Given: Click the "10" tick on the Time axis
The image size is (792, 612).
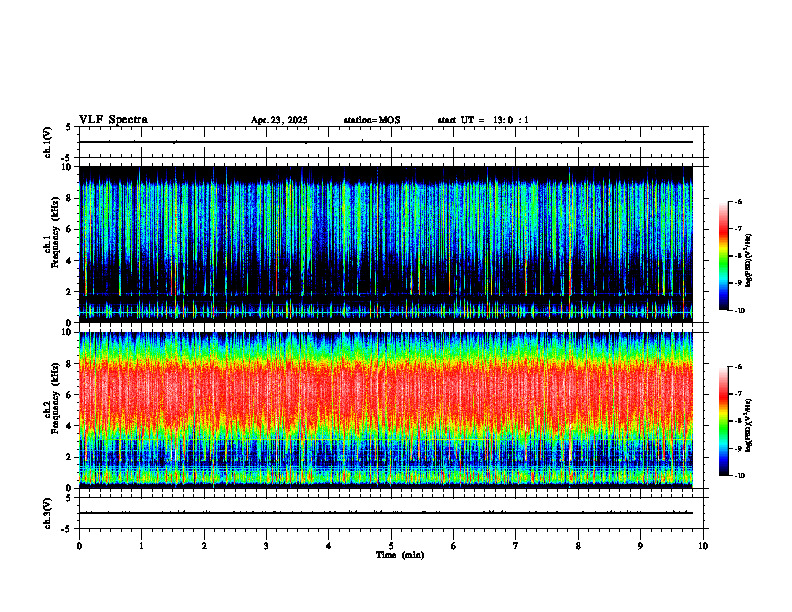Looking at the screenshot, I should (x=703, y=546).
